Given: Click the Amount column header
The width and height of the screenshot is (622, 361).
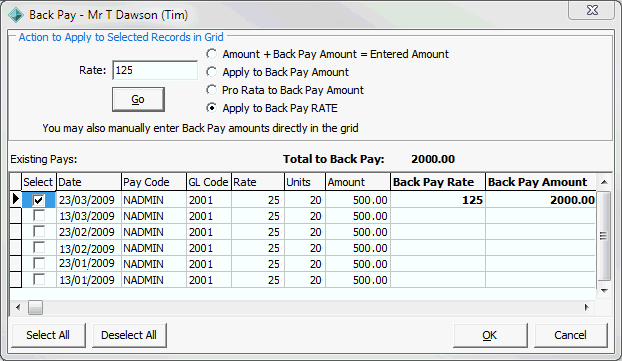Looking at the screenshot, I should (x=358, y=182).
